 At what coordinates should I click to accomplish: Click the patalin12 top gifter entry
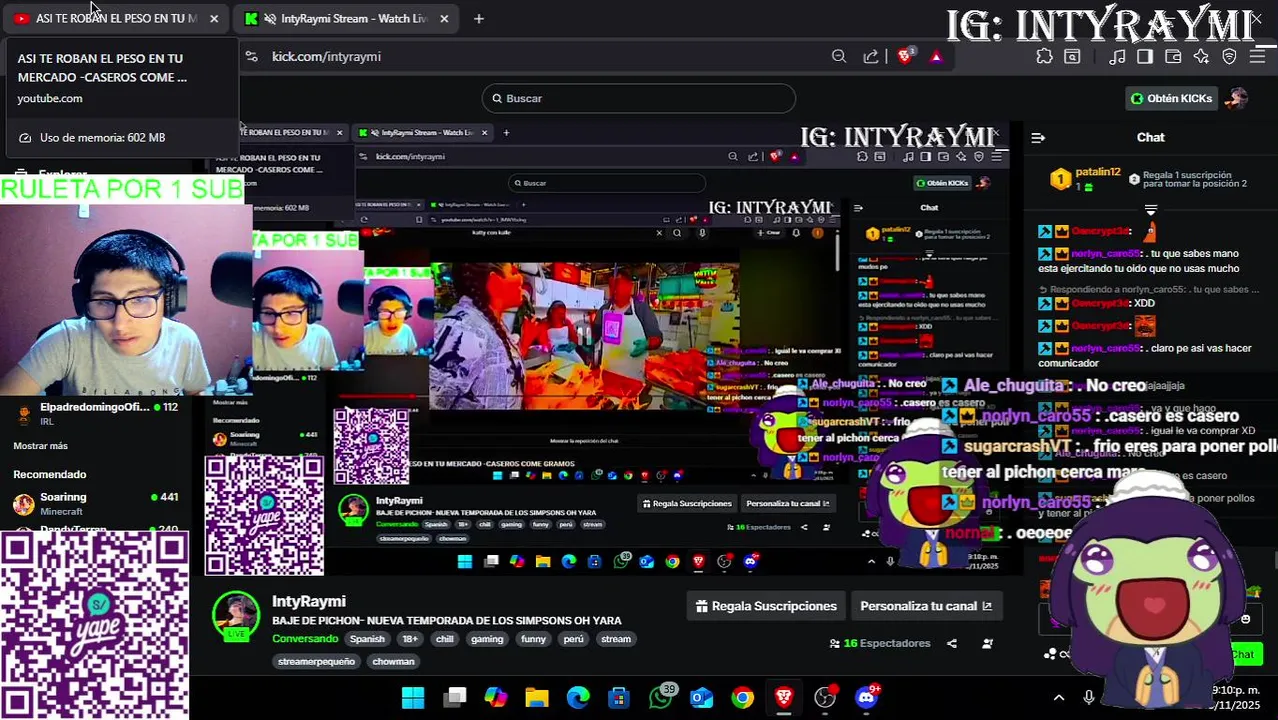click(x=1087, y=179)
